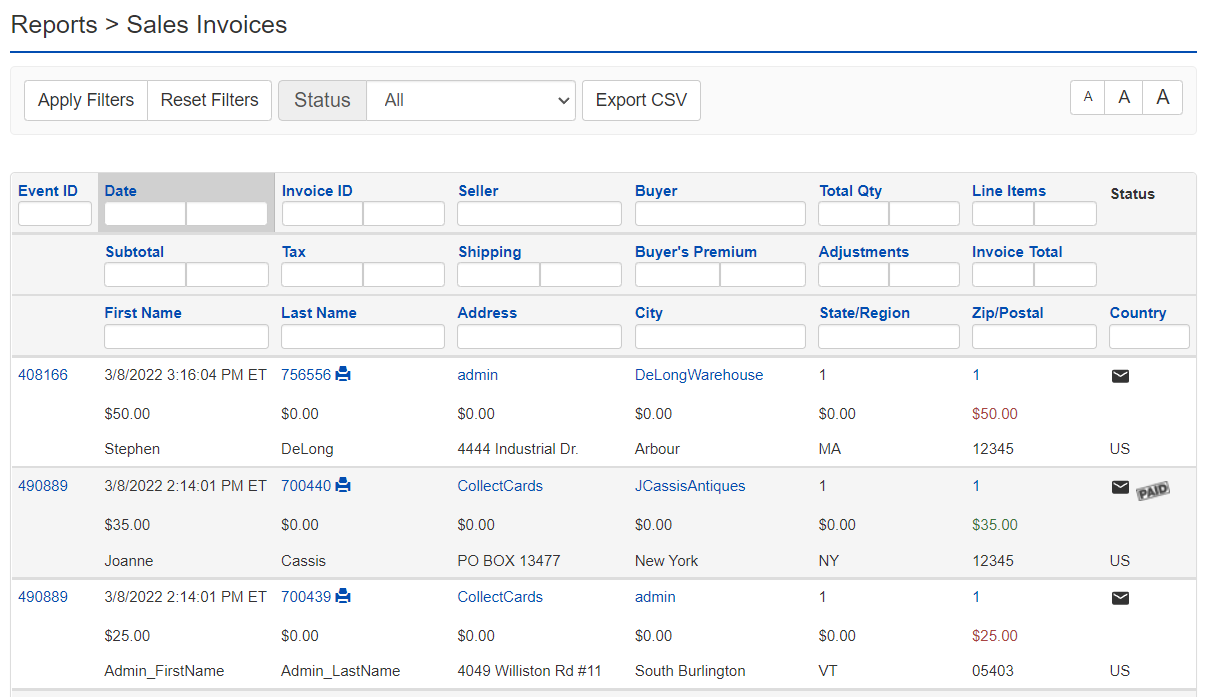This screenshot has width=1209, height=697.
Task: Print invoice 700440 using its printer icon
Action: click(343, 485)
